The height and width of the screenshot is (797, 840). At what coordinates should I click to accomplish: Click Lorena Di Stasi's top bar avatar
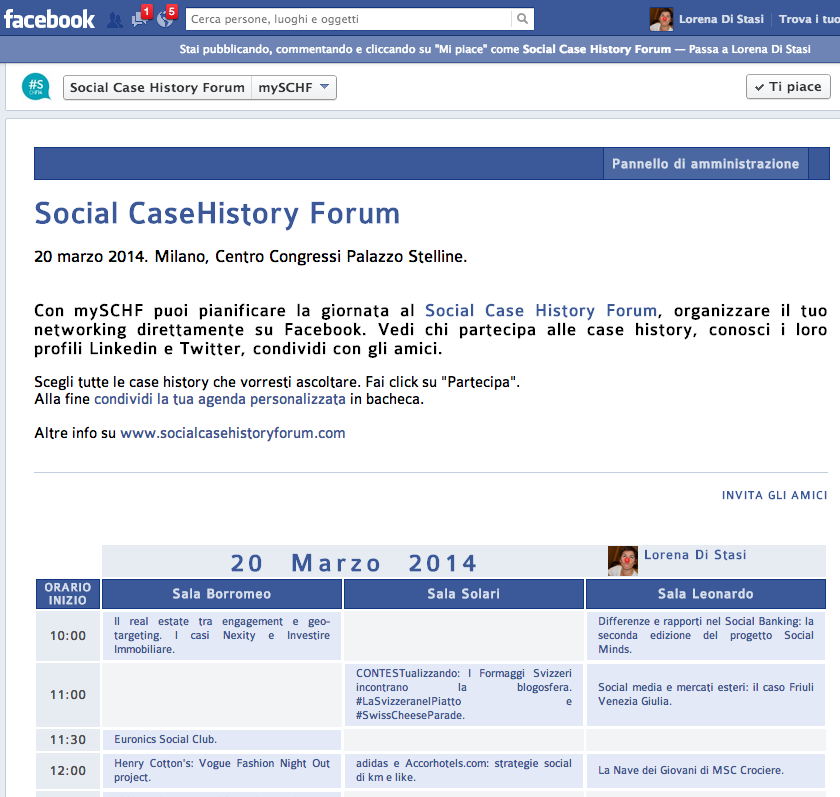[661, 19]
